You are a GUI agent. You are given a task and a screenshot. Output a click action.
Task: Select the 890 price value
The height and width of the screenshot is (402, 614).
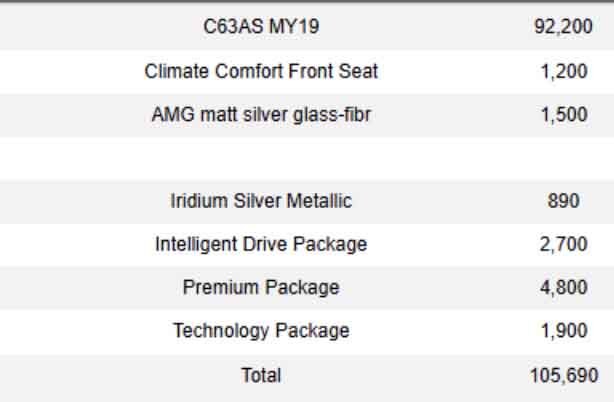click(x=564, y=201)
